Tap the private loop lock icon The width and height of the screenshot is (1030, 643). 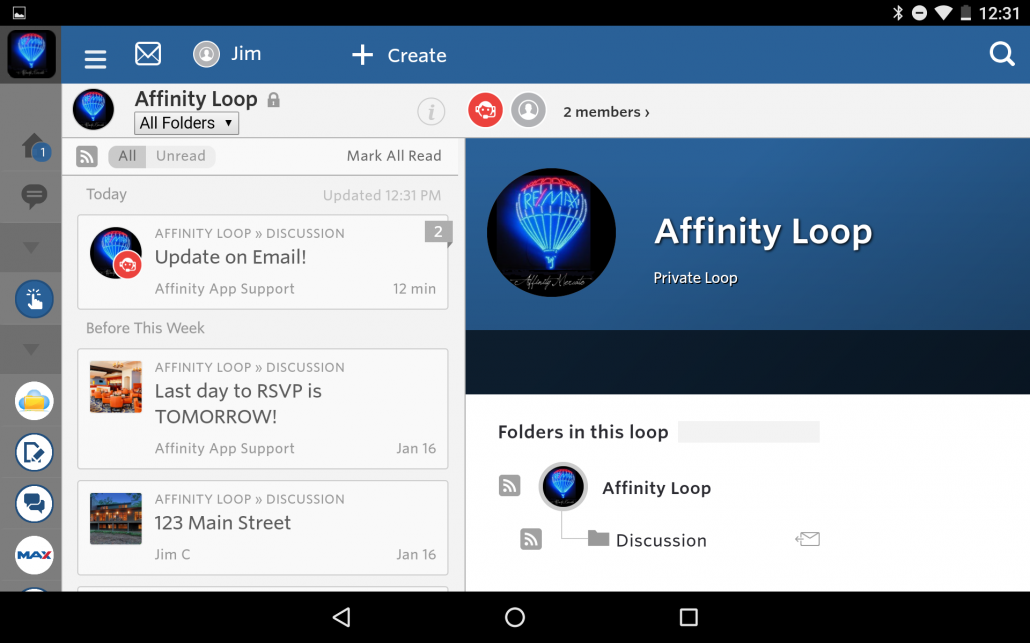[x=274, y=100]
